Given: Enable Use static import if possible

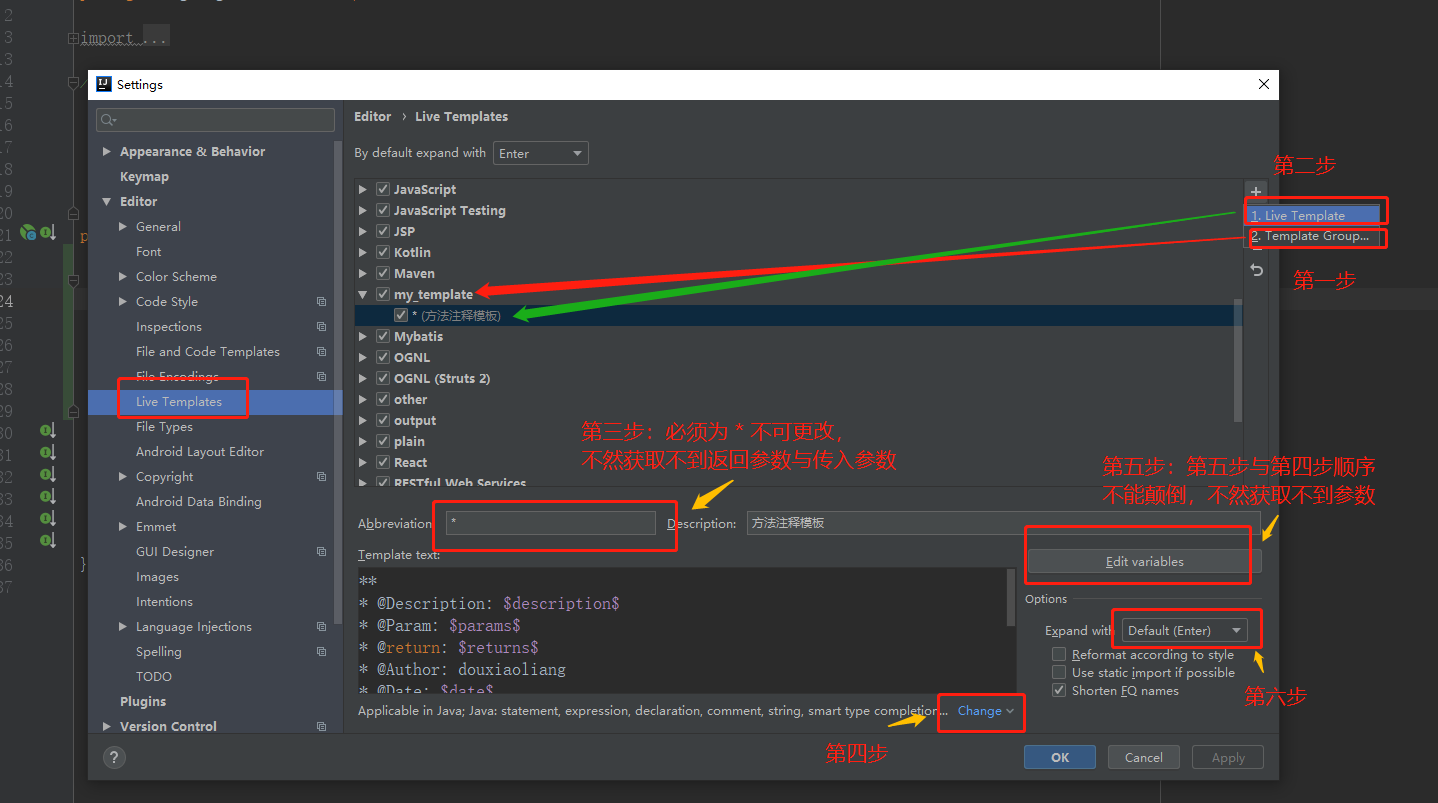Looking at the screenshot, I should tap(1058, 673).
